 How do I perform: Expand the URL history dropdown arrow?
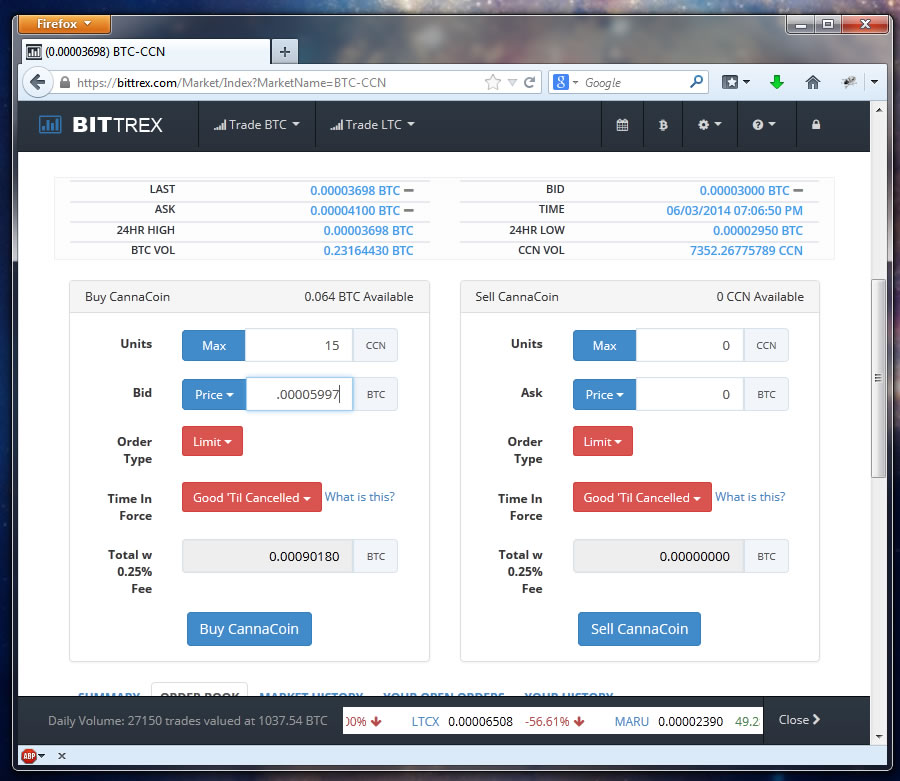[x=512, y=82]
